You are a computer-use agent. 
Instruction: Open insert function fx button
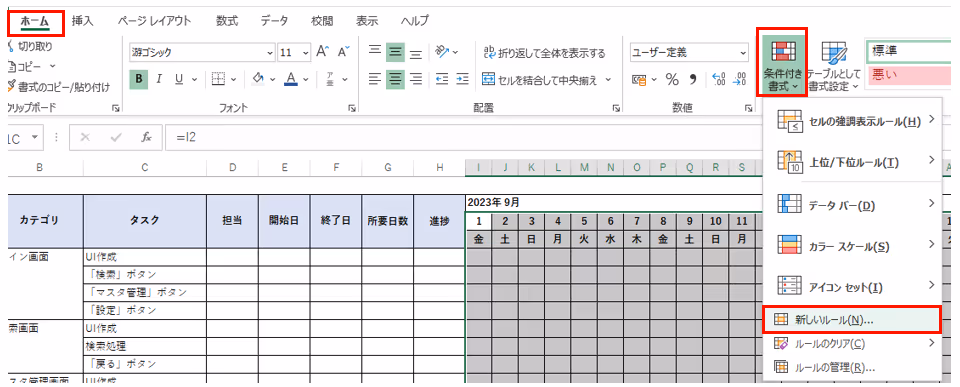coord(146,138)
